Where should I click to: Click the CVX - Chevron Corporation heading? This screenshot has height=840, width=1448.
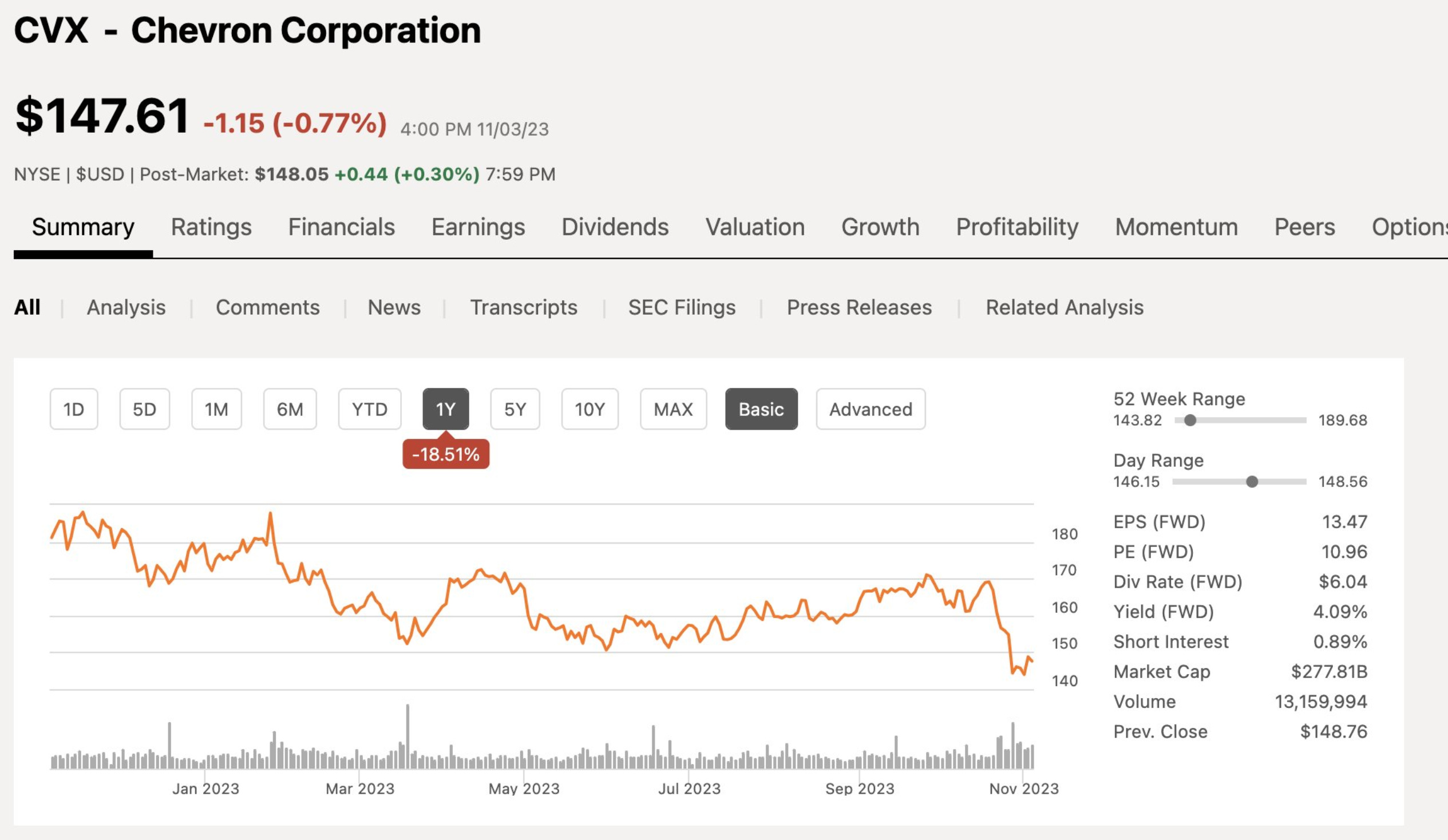[247, 30]
